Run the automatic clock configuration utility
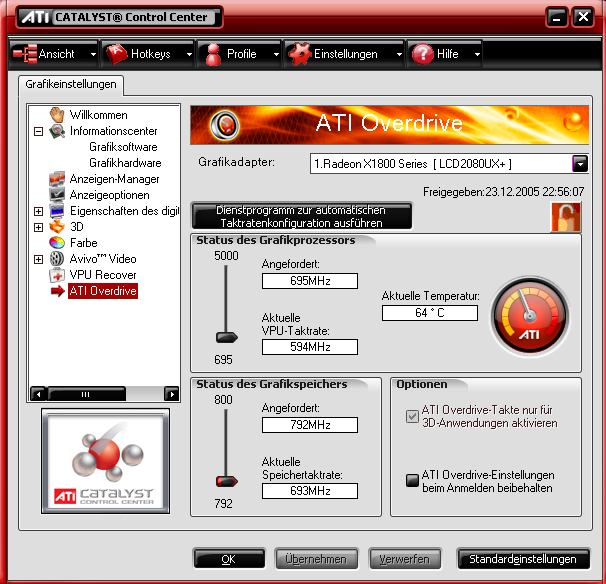The height and width of the screenshot is (584, 606). pyautogui.click(x=302, y=216)
